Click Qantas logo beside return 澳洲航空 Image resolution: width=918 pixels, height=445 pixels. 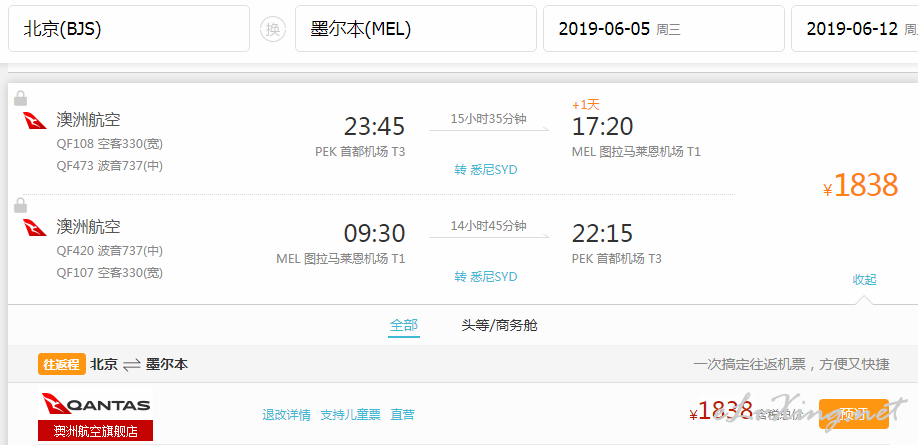point(35,228)
